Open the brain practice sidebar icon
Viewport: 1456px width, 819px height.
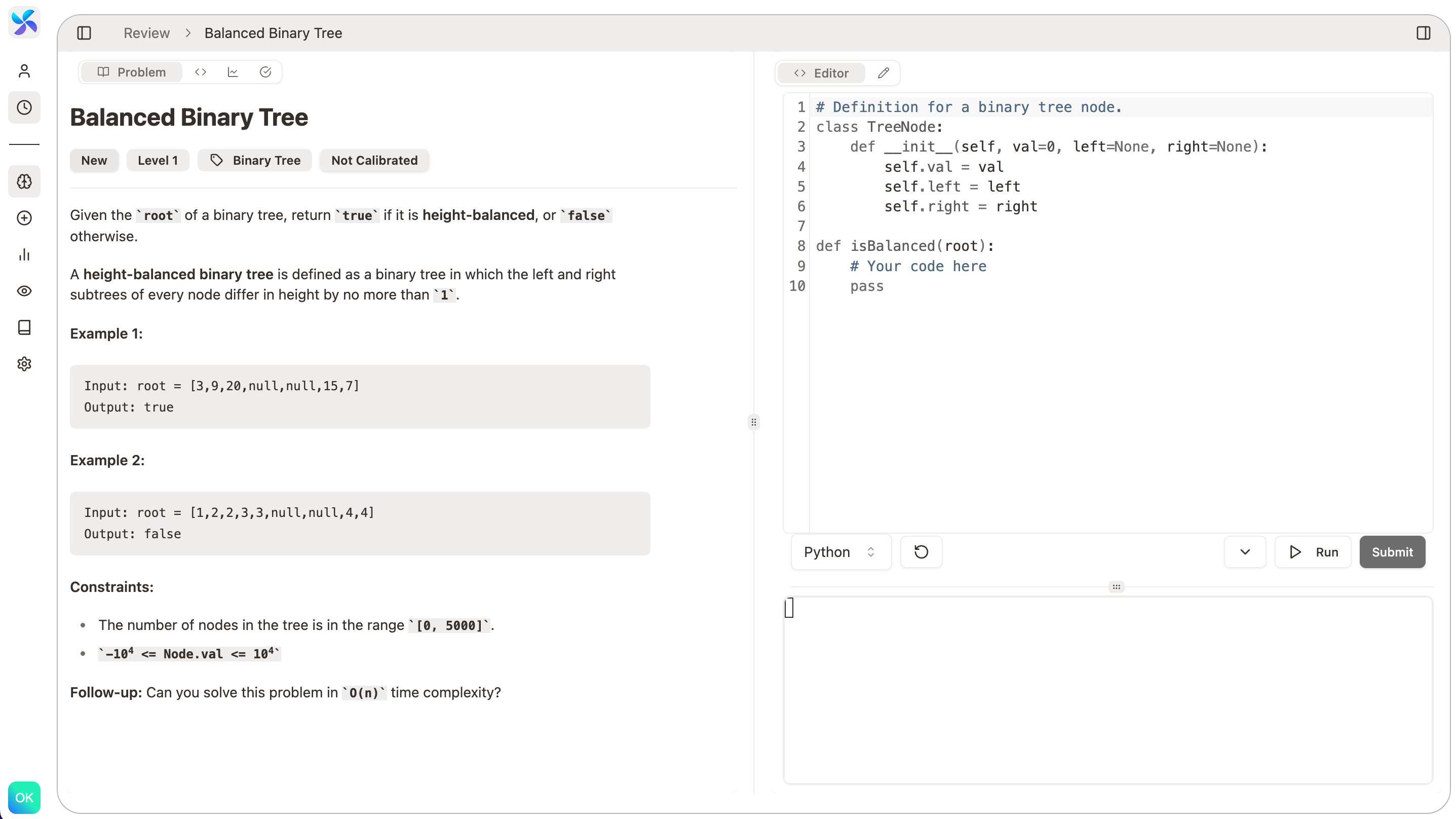[24, 181]
